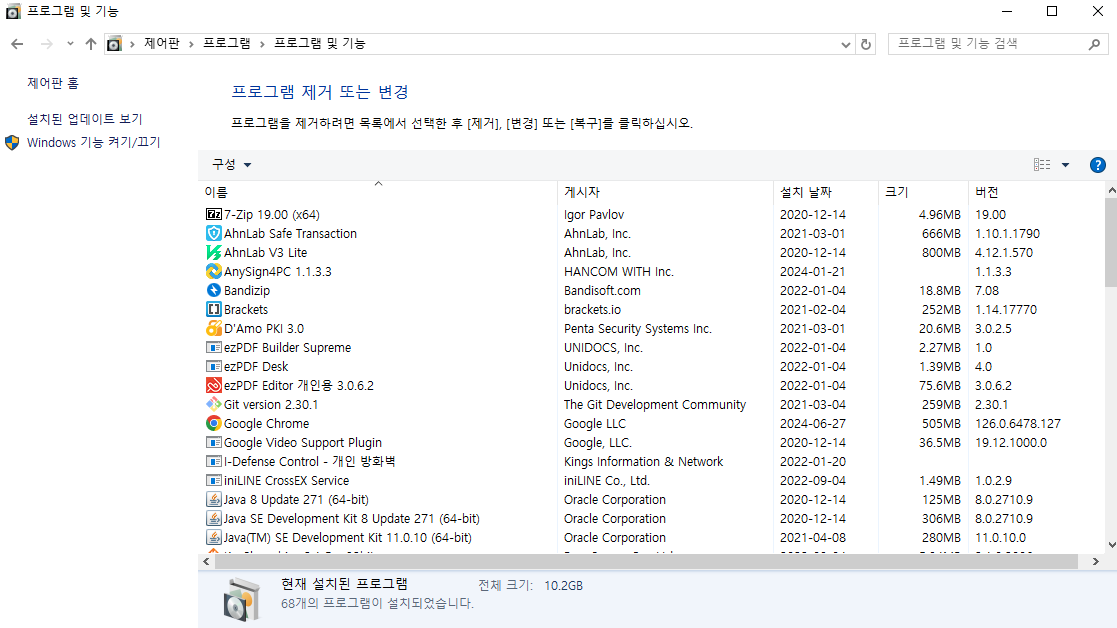
Task: Click the Google Video Support Plugin icon
Action: [213, 442]
